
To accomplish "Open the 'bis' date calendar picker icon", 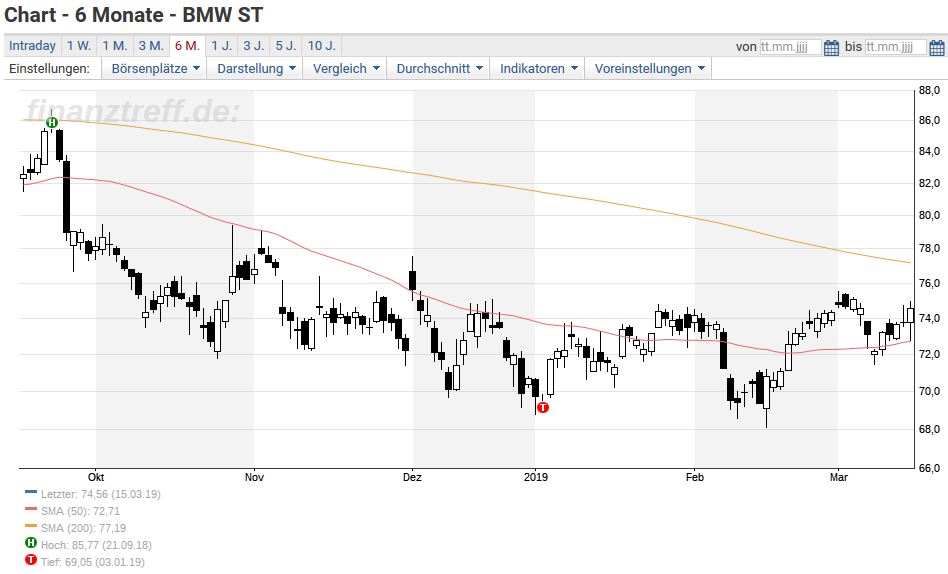I will (x=937, y=47).
